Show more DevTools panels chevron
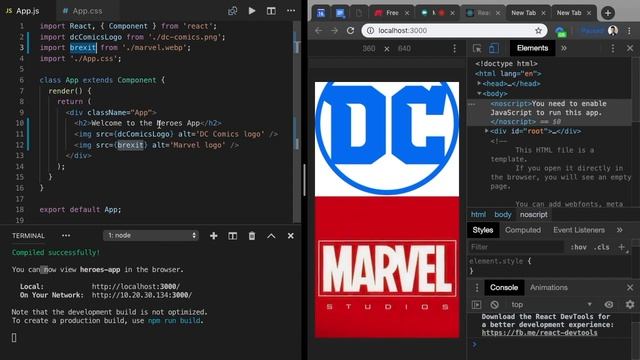Screen dimensions: 640x360 coord(564,48)
